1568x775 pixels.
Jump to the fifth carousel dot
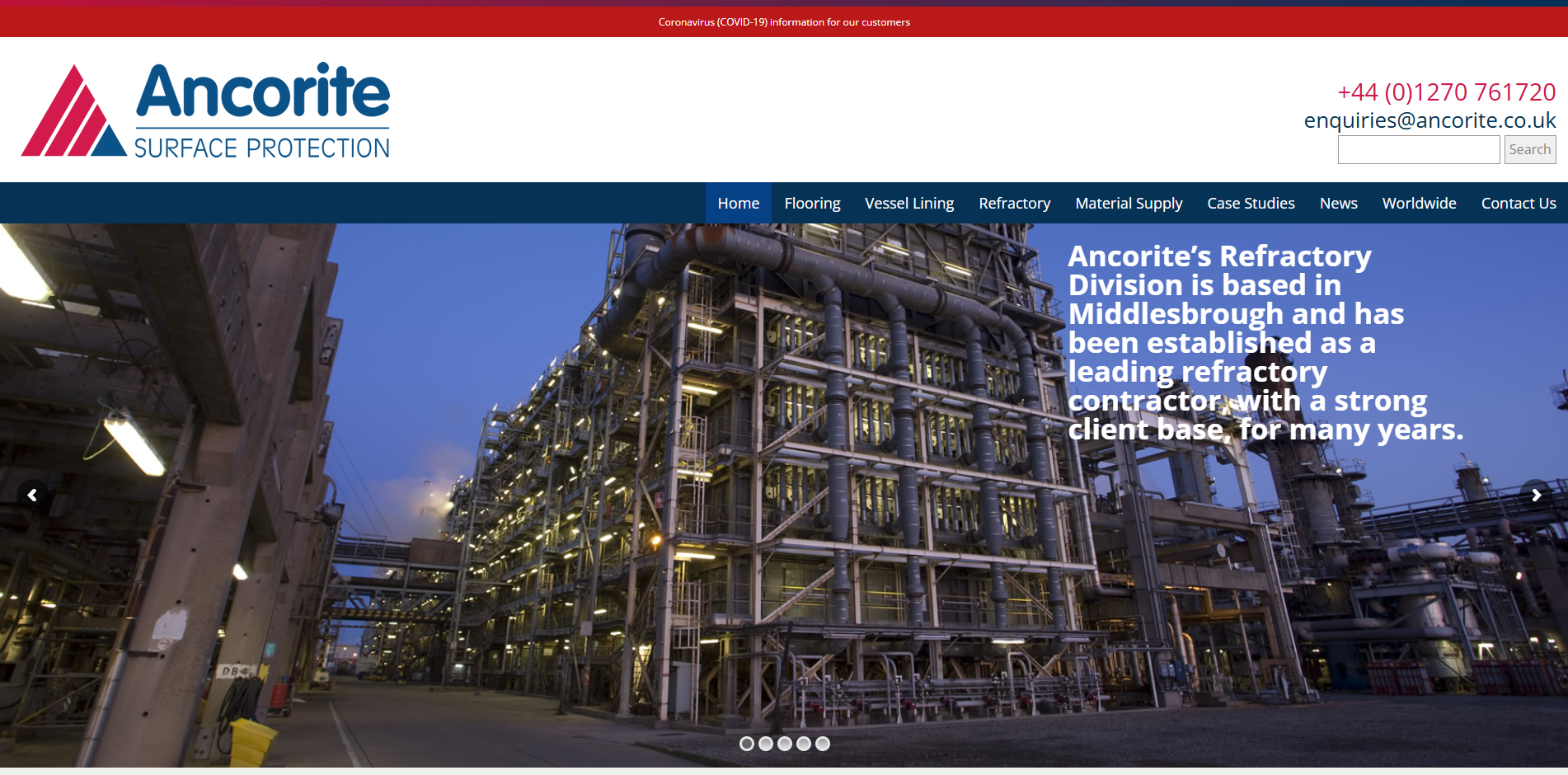pos(823,744)
